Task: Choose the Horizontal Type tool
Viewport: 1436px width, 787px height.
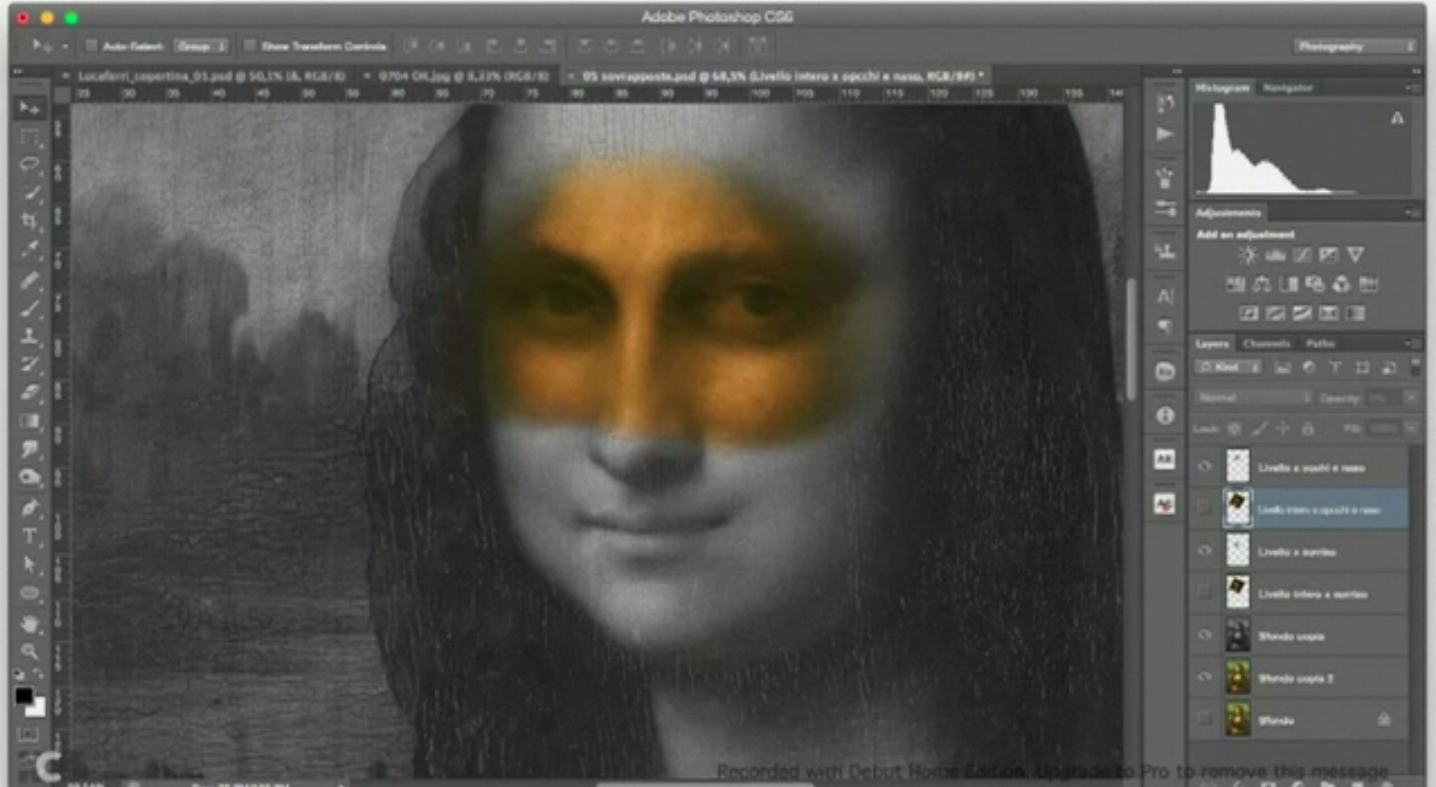Action: [30, 536]
